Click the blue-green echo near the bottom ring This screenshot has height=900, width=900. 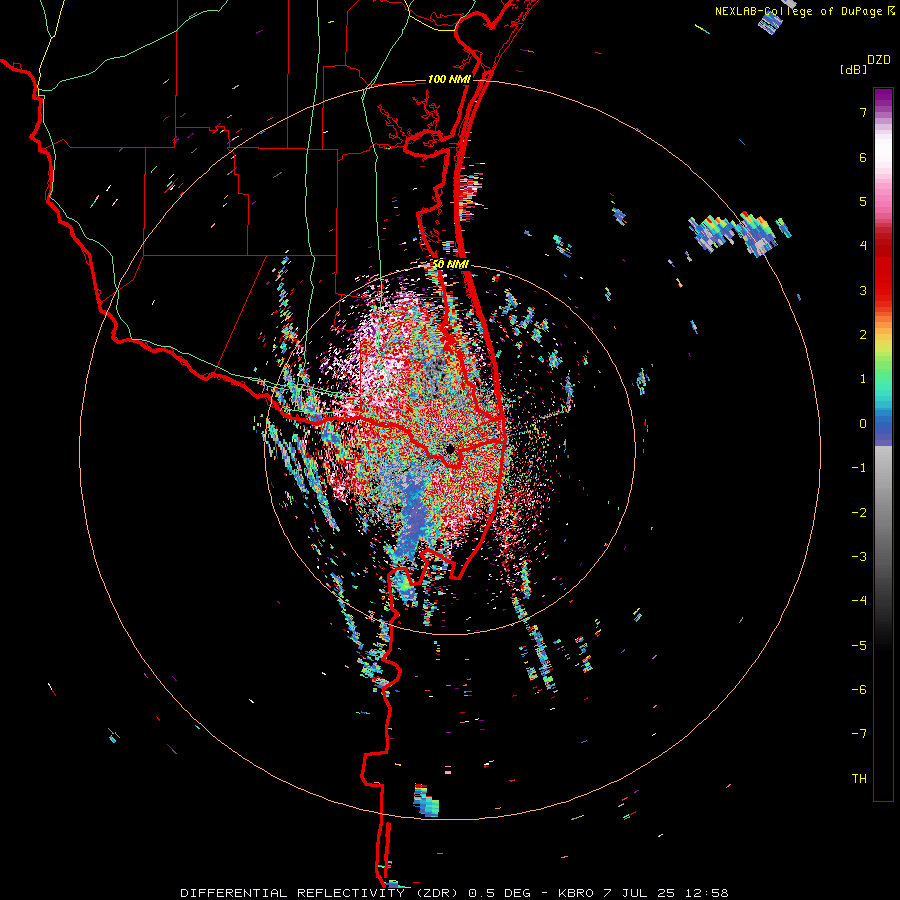tap(426, 801)
